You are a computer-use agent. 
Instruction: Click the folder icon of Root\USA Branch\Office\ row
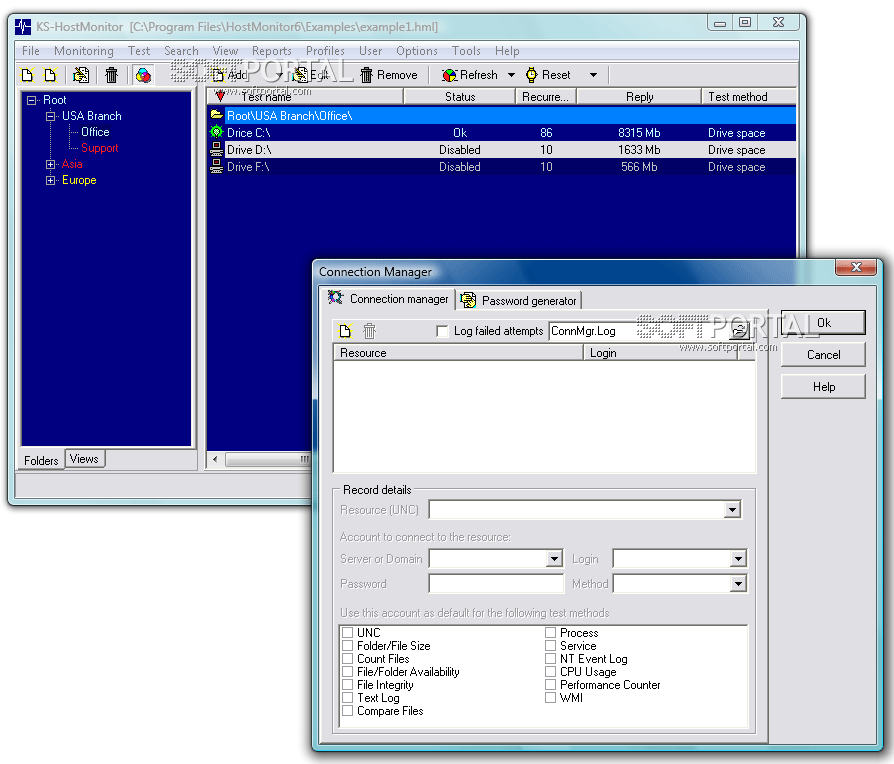pos(217,115)
